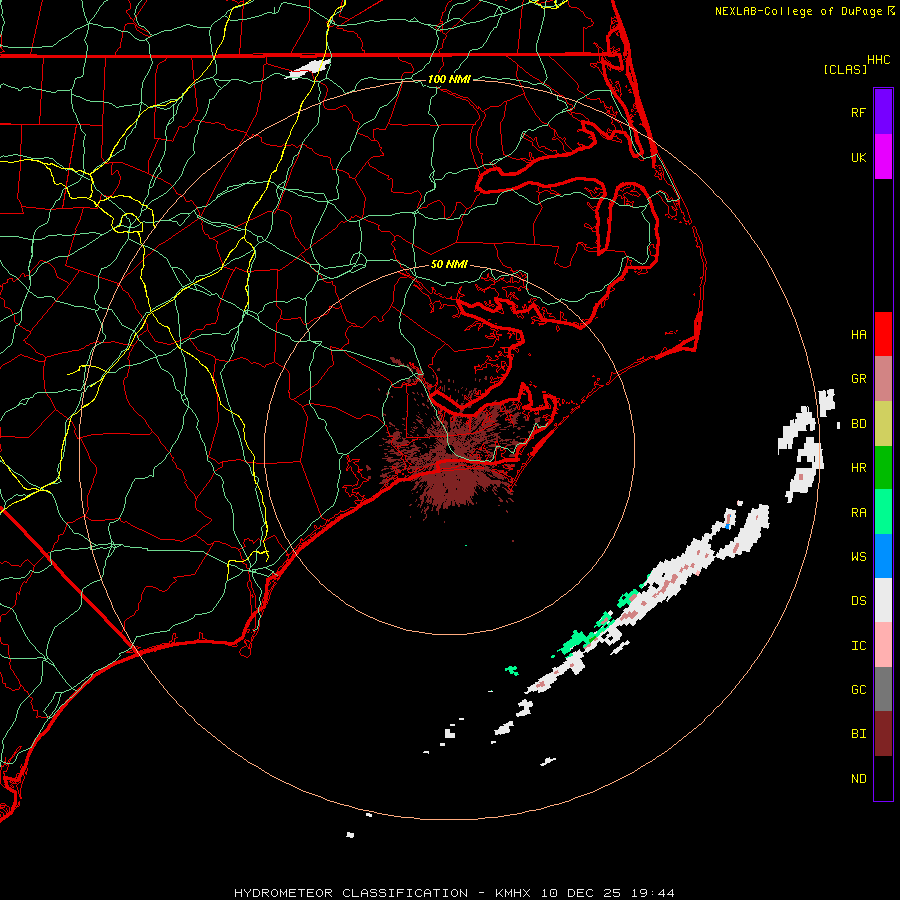Screen dimensions: 900x900
Task: Click the BD legend label
Action: tap(858, 424)
